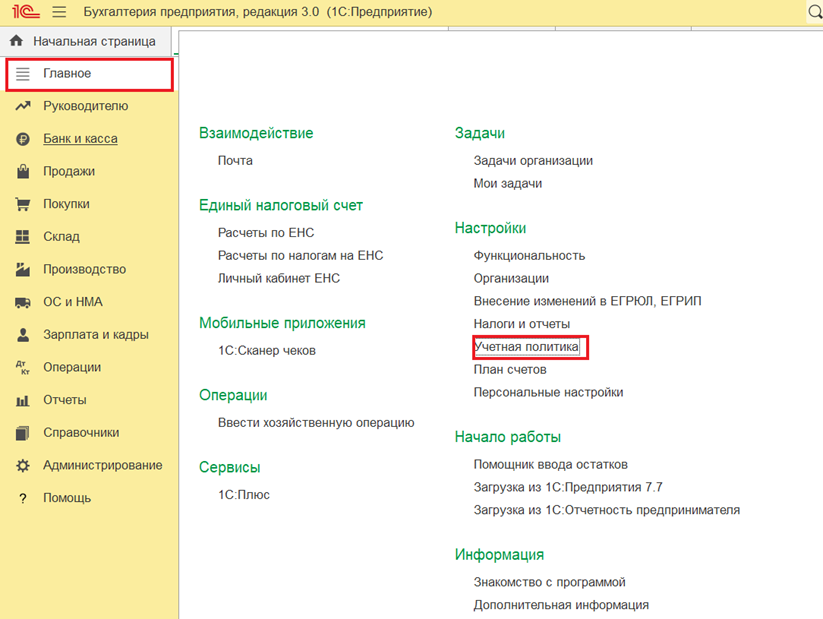Open Персональные настройки
Image resolution: width=823 pixels, height=619 pixels.
(x=548, y=392)
